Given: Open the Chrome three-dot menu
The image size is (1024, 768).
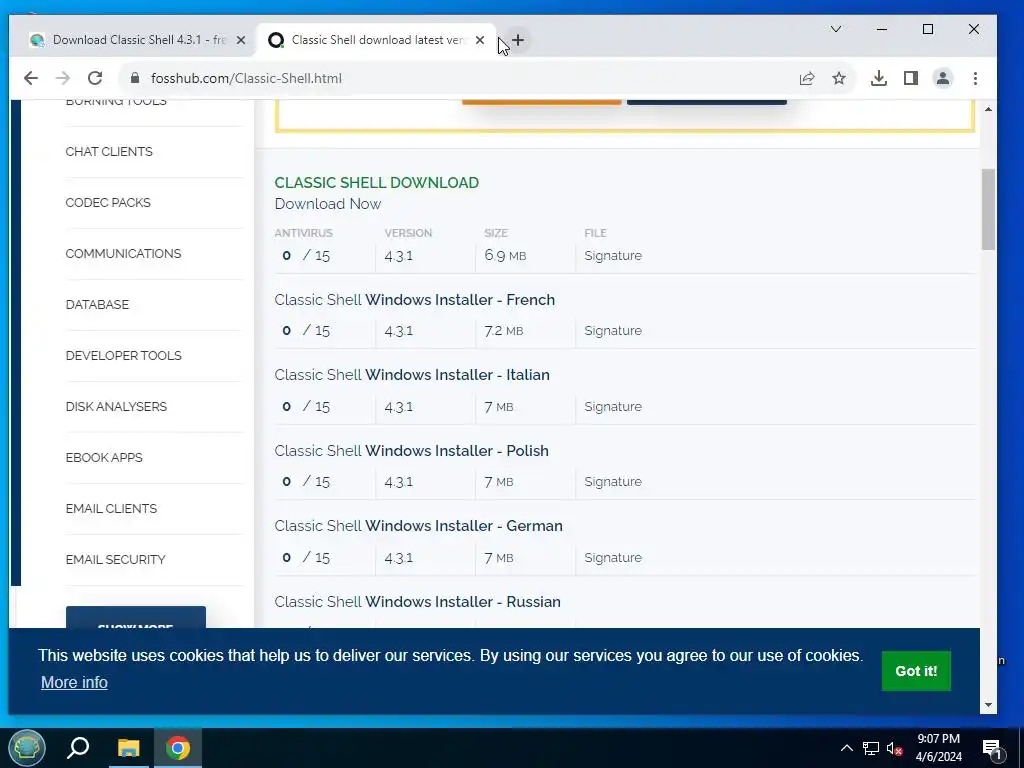Looking at the screenshot, I should pos(976,78).
